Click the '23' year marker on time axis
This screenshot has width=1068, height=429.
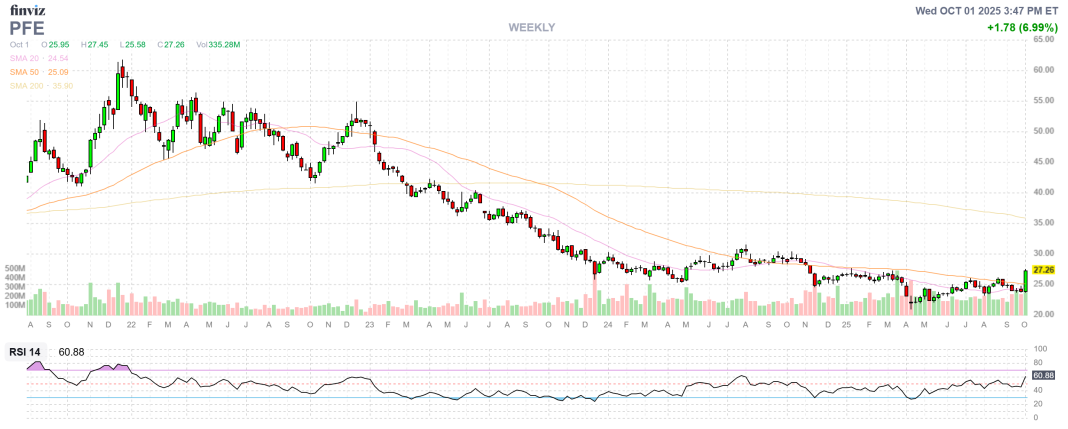pos(368,325)
